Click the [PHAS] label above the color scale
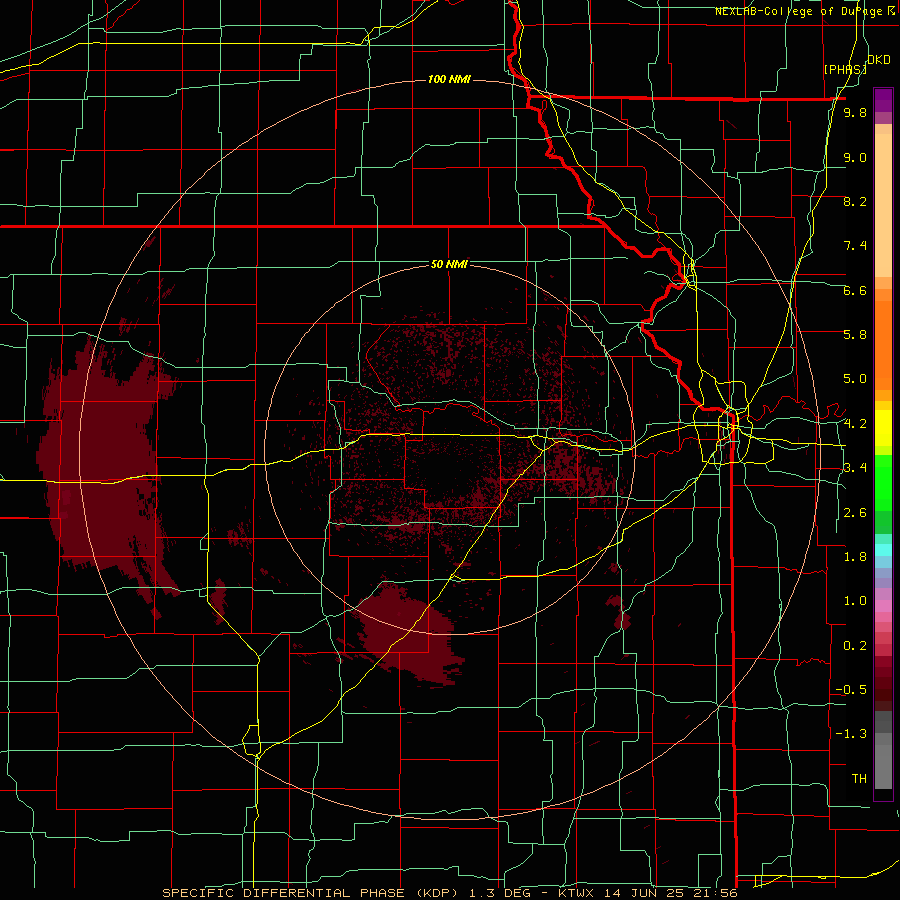The image size is (900, 900). [844, 69]
